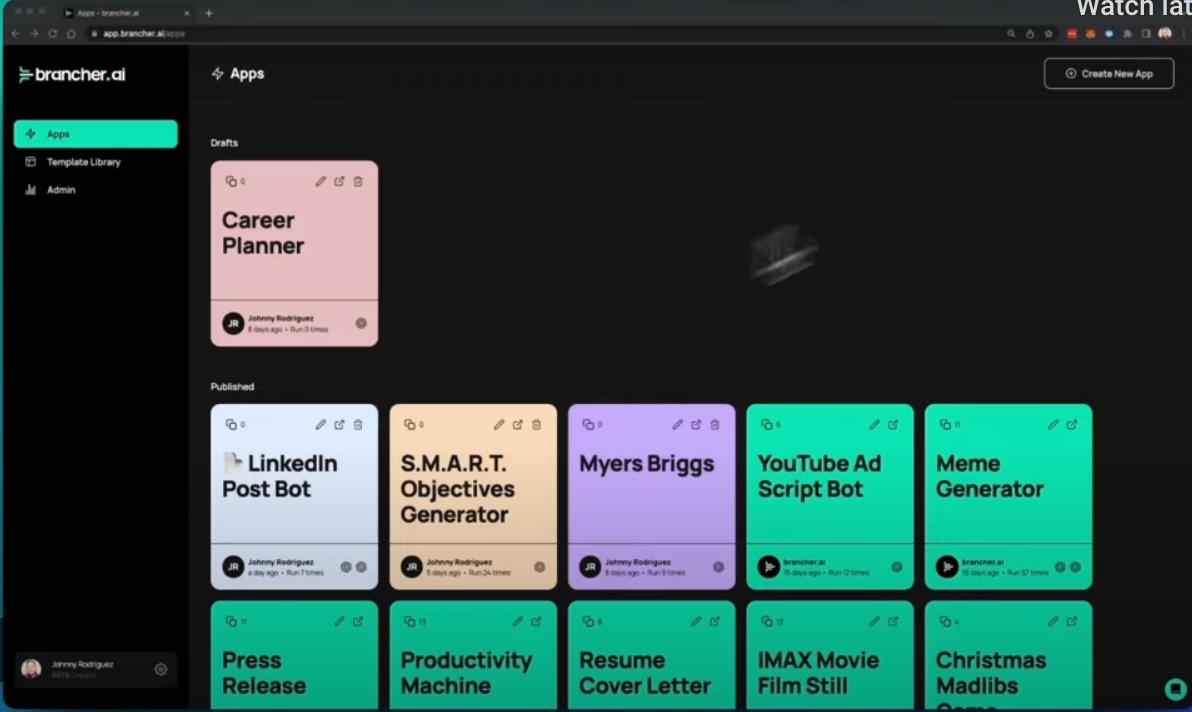Open LinkedIn Post Bot external link icon
1192x712 pixels.
339,425
